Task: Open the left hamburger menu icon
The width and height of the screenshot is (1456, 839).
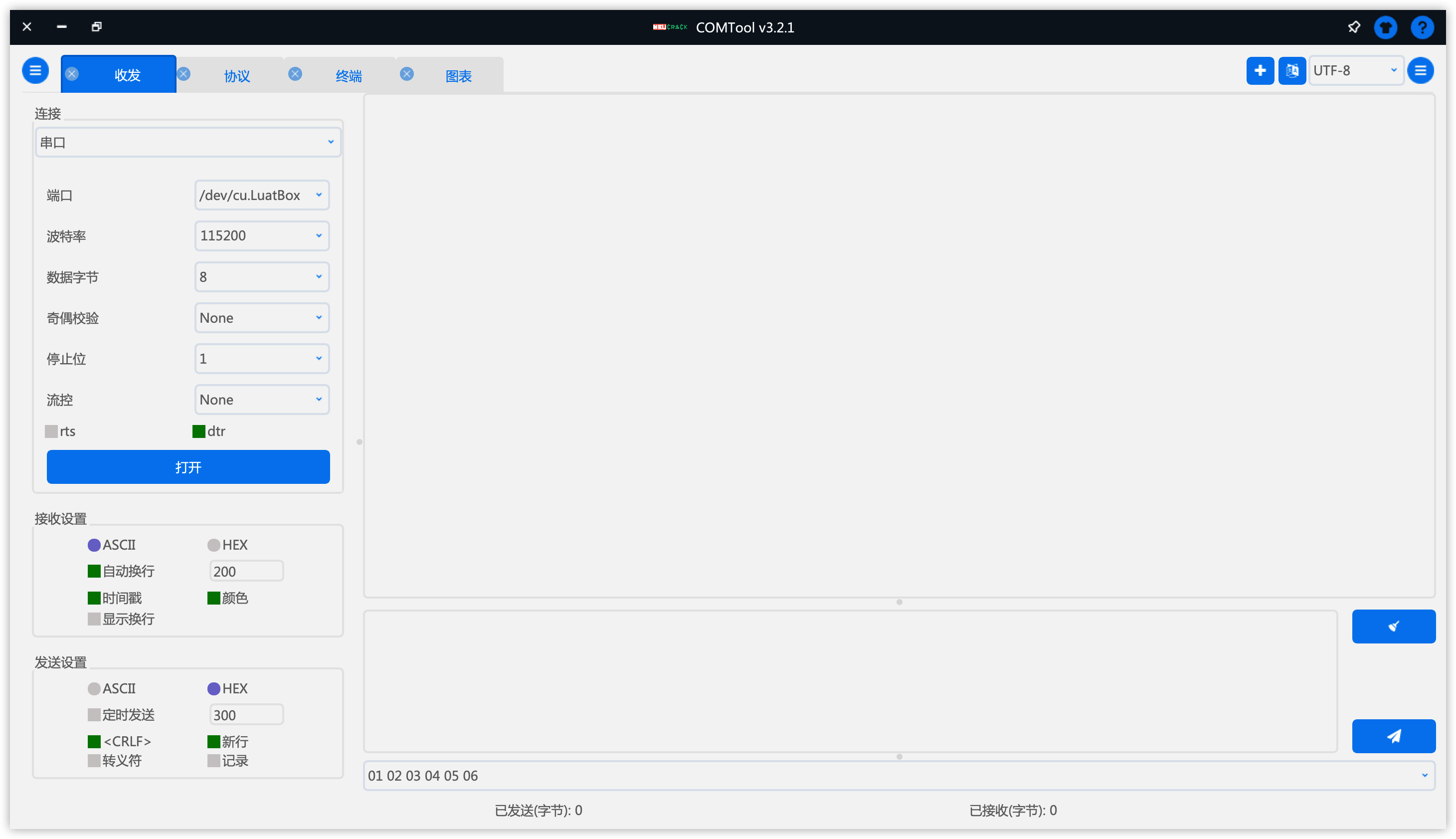Action: (x=35, y=70)
